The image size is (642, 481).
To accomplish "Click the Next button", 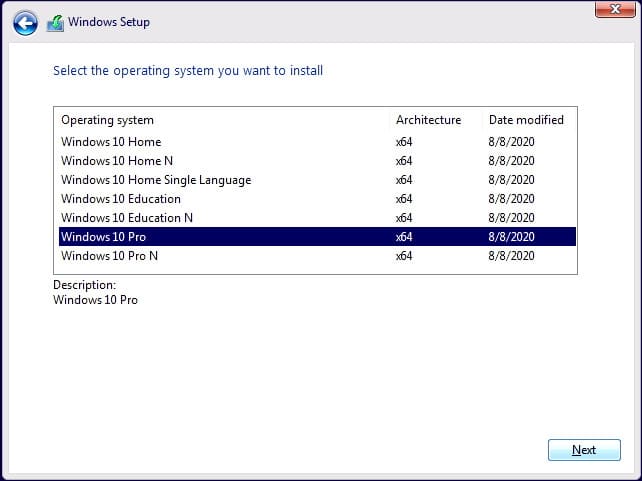I will click(x=584, y=450).
